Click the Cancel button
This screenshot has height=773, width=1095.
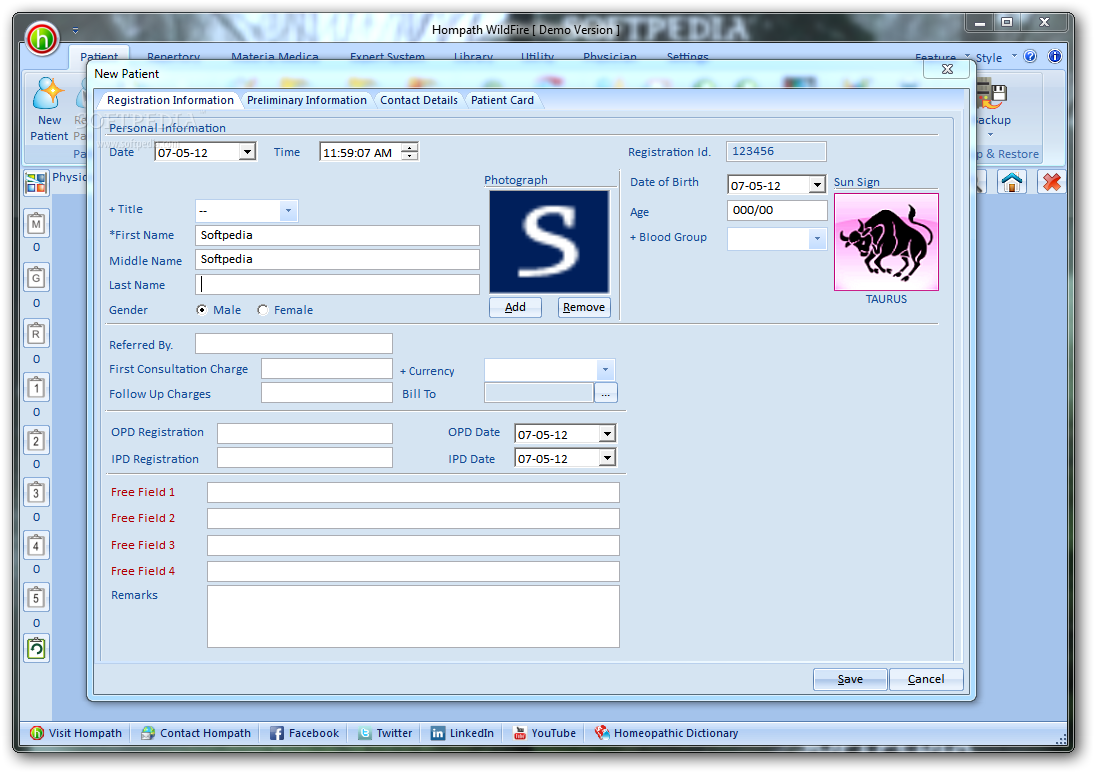(926, 679)
